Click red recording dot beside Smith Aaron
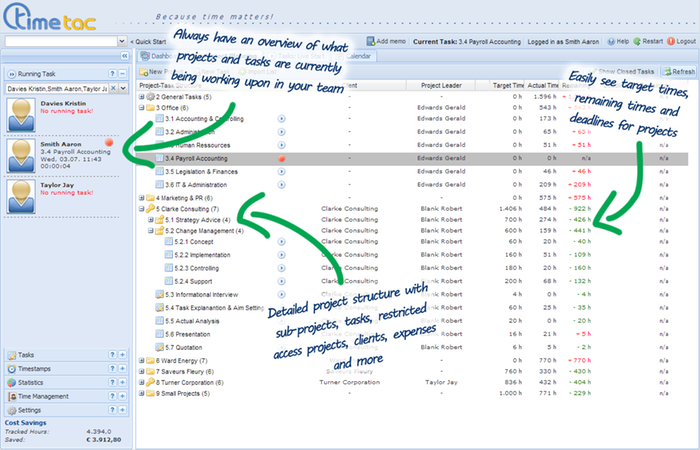 [109, 142]
